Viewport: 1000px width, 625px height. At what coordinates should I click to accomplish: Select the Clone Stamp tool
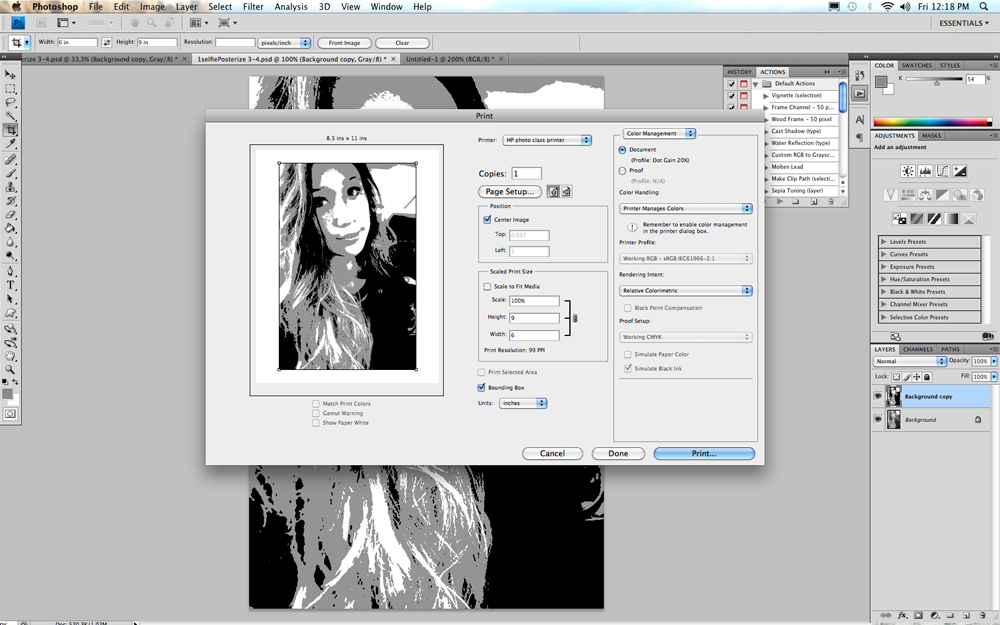10,187
